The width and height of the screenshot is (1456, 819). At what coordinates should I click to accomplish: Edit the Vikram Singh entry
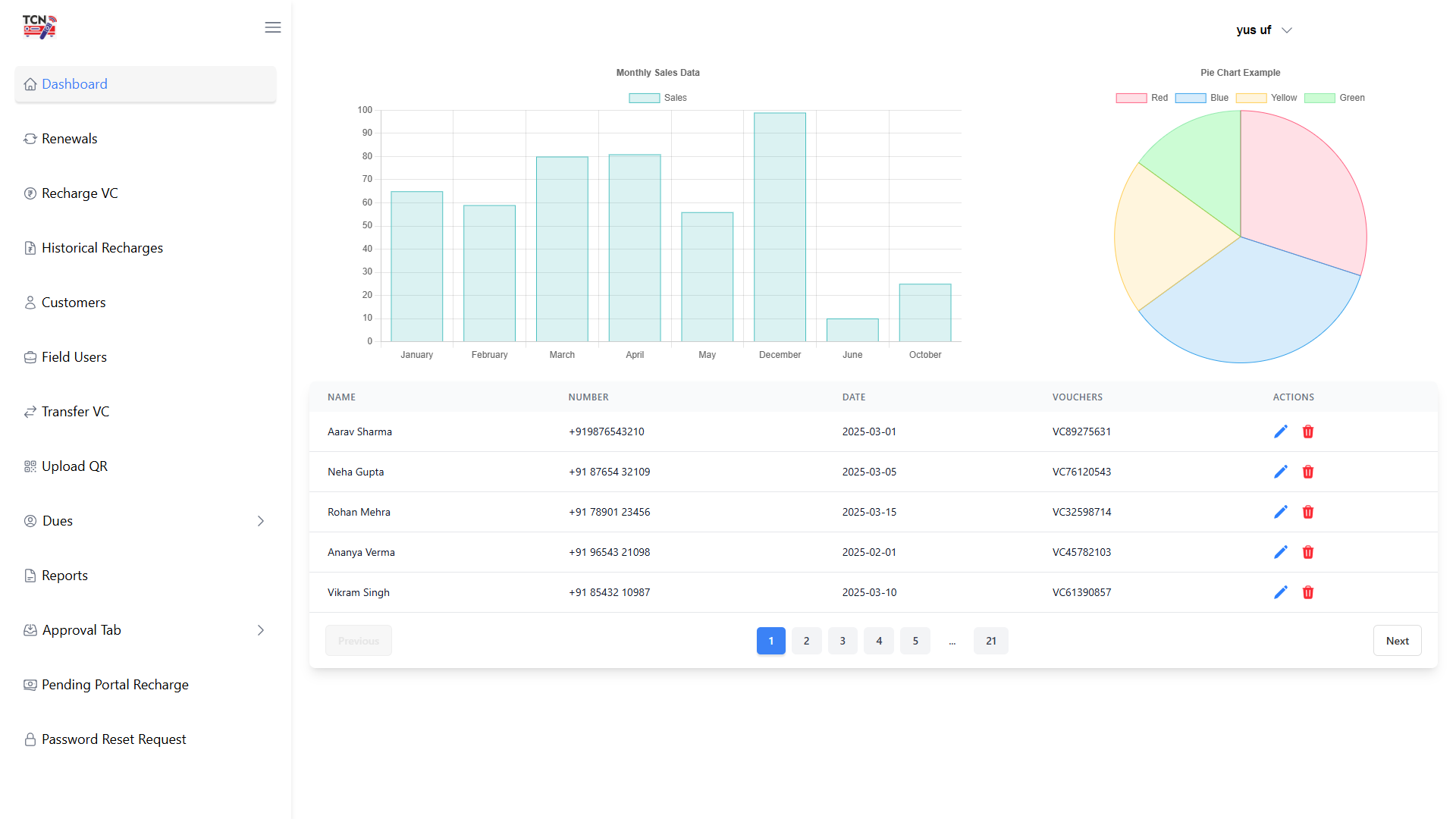(x=1280, y=592)
